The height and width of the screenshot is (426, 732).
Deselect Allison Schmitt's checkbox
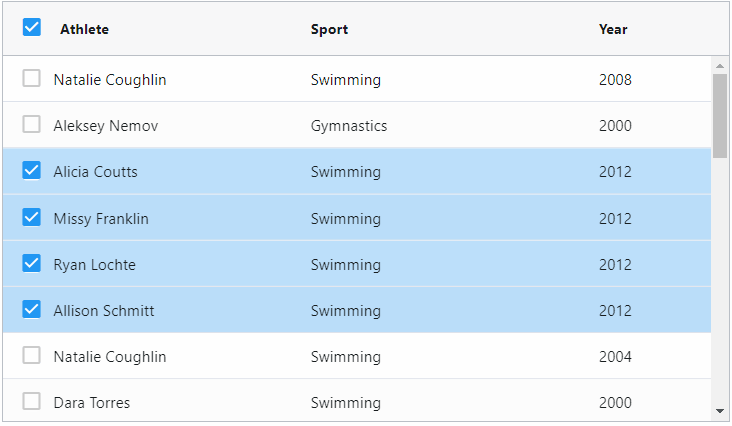(31, 309)
